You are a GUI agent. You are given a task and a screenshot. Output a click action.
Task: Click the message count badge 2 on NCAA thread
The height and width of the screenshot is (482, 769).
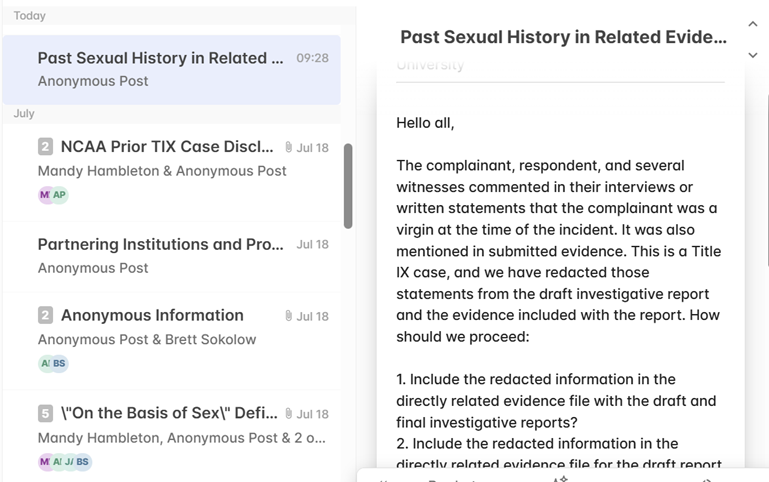coord(45,147)
